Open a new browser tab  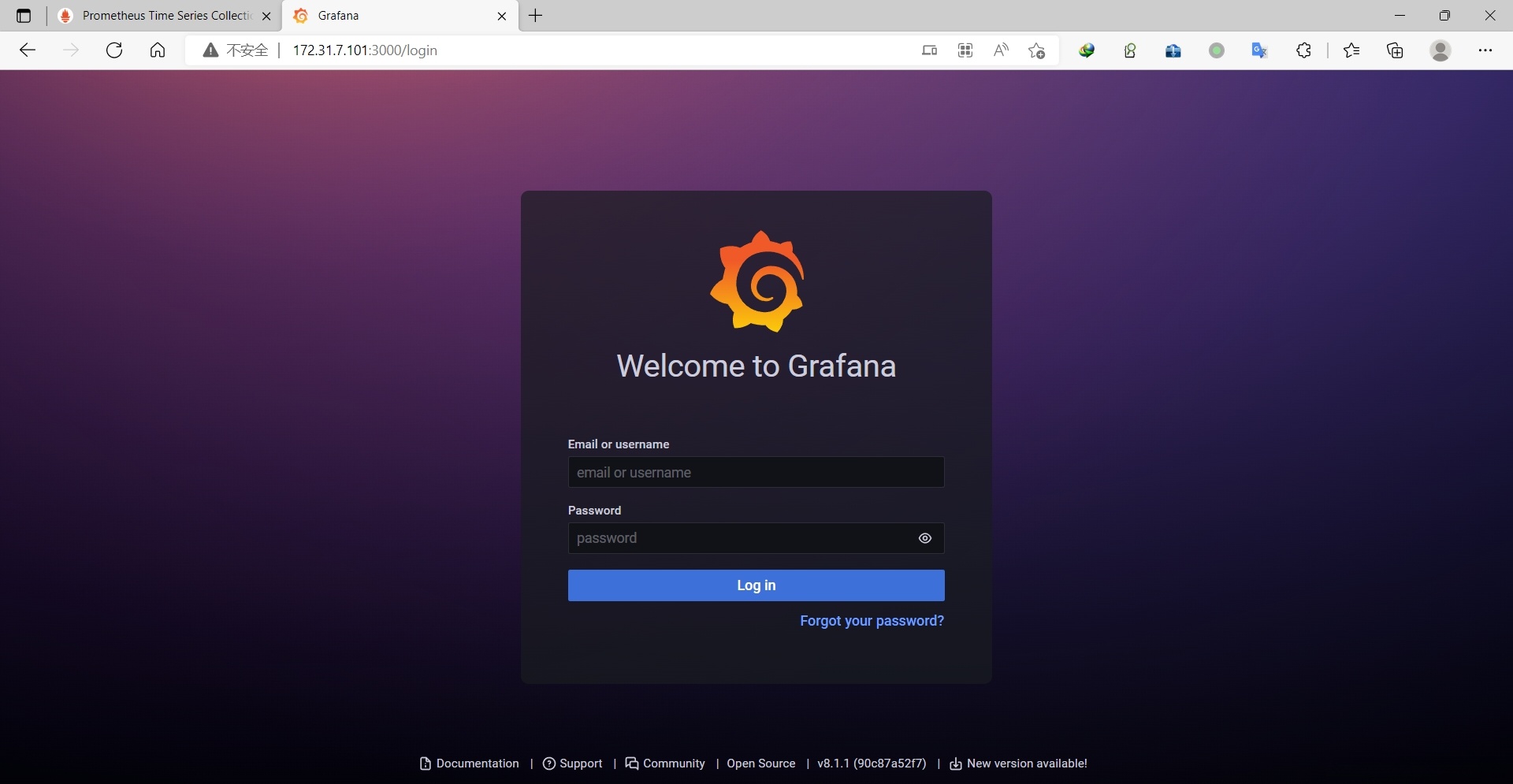(536, 16)
